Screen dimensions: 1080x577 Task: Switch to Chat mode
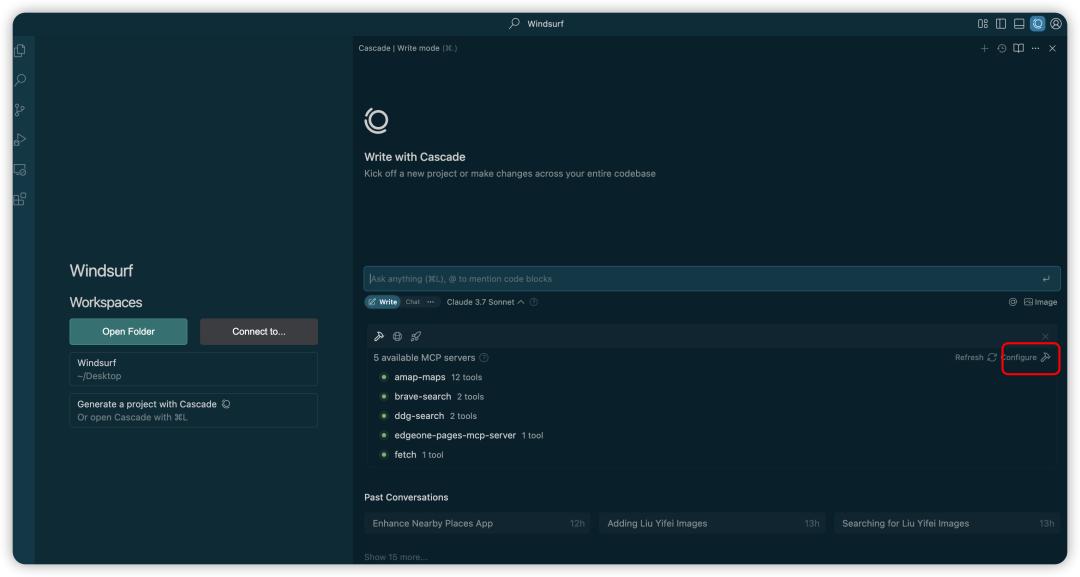[x=413, y=301]
